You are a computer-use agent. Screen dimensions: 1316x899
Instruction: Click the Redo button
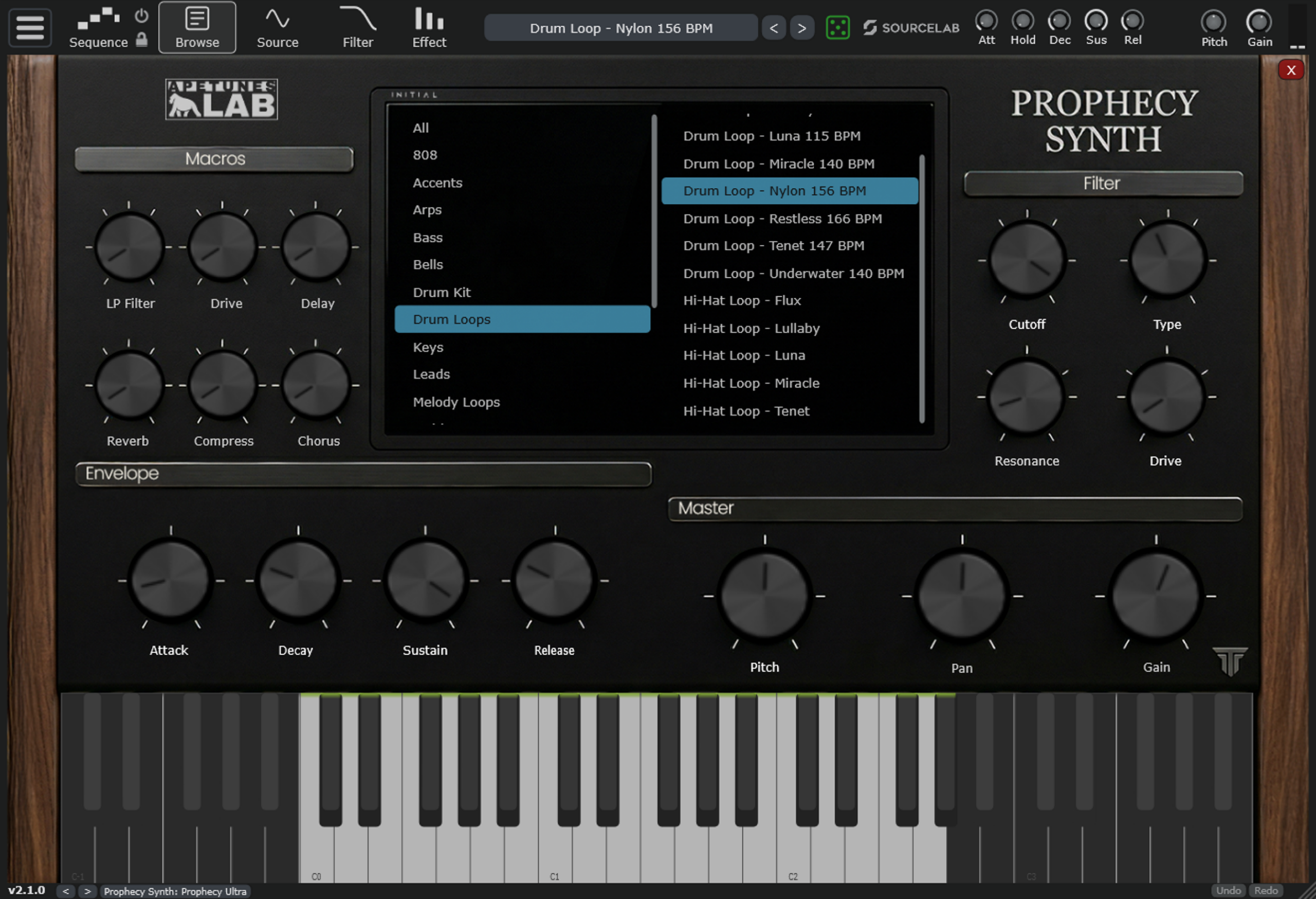[x=1266, y=890]
